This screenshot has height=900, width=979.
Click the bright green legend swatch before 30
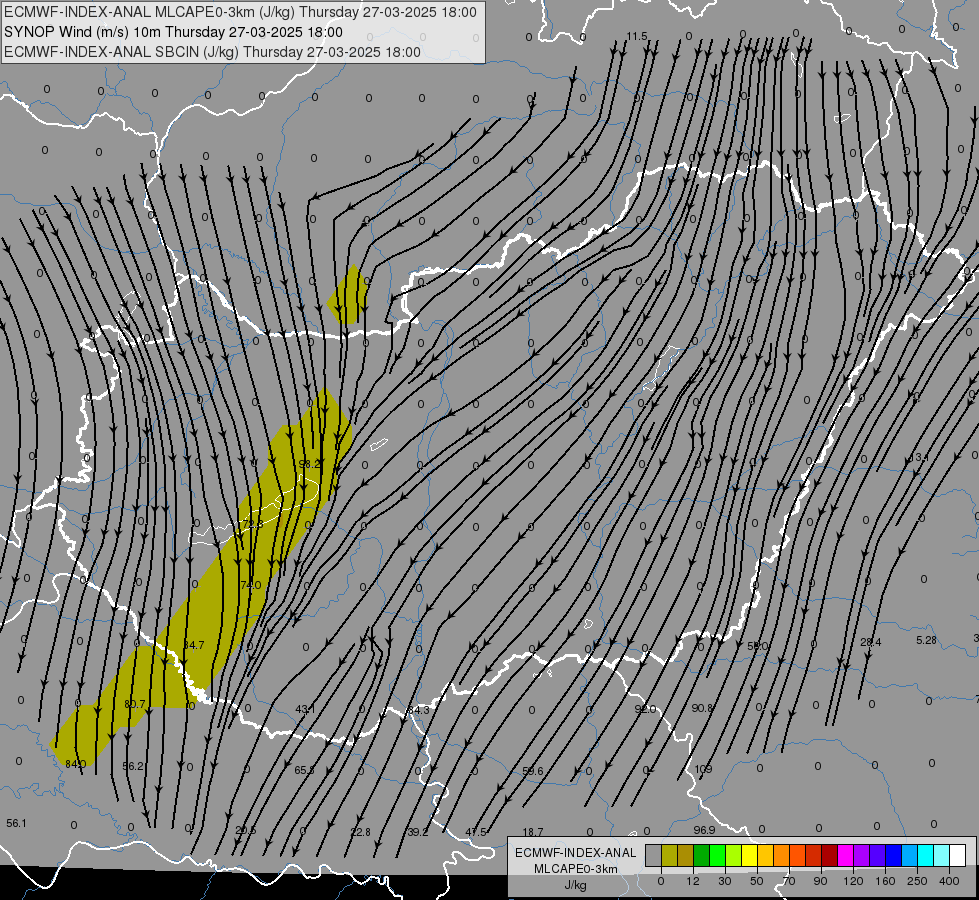pos(718,855)
